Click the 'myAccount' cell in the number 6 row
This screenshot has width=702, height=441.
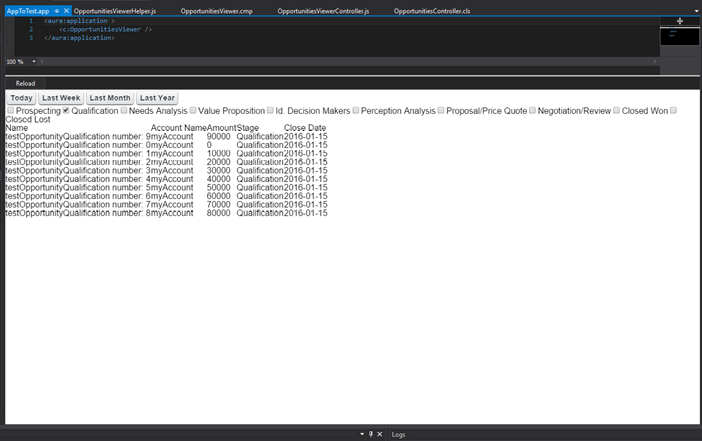pos(172,196)
